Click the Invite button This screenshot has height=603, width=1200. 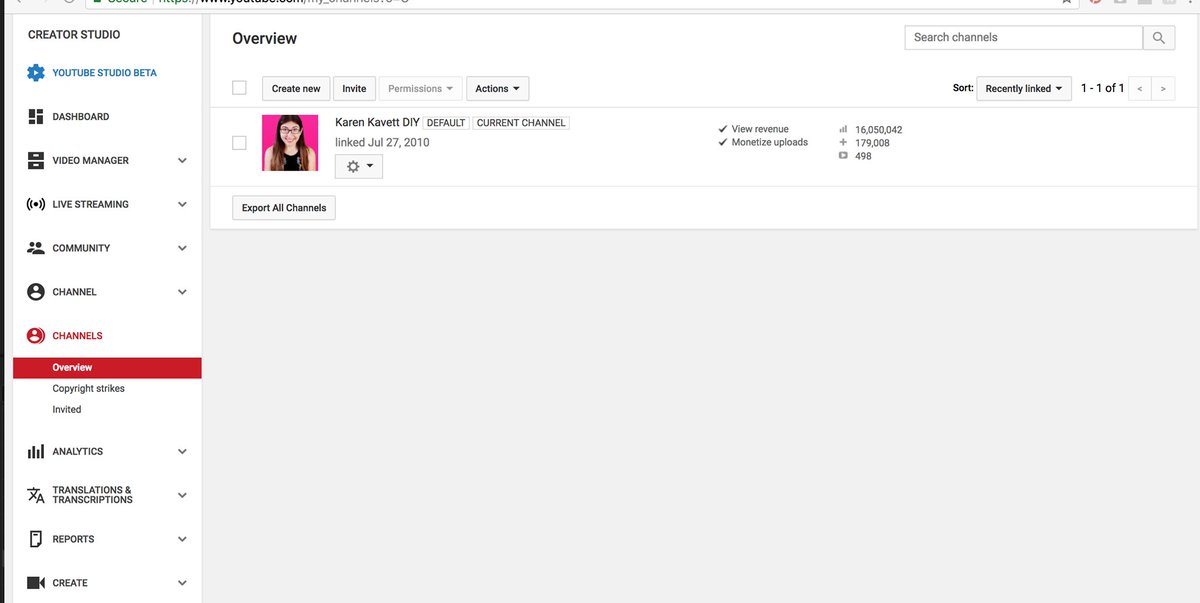[x=354, y=89]
